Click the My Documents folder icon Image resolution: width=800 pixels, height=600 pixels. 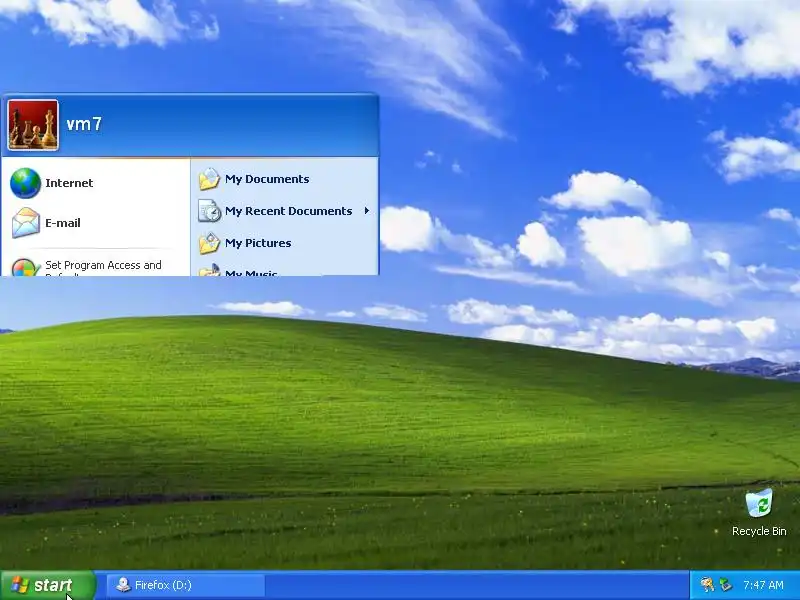[x=209, y=179]
